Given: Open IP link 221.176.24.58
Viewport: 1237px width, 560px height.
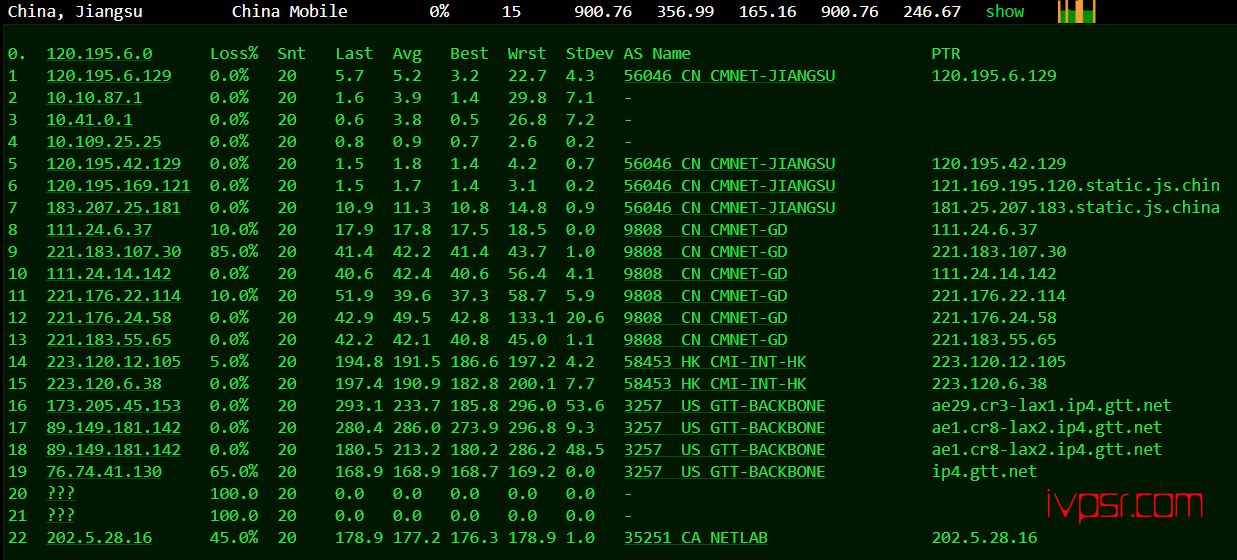Looking at the screenshot, I should click(109, 318).
